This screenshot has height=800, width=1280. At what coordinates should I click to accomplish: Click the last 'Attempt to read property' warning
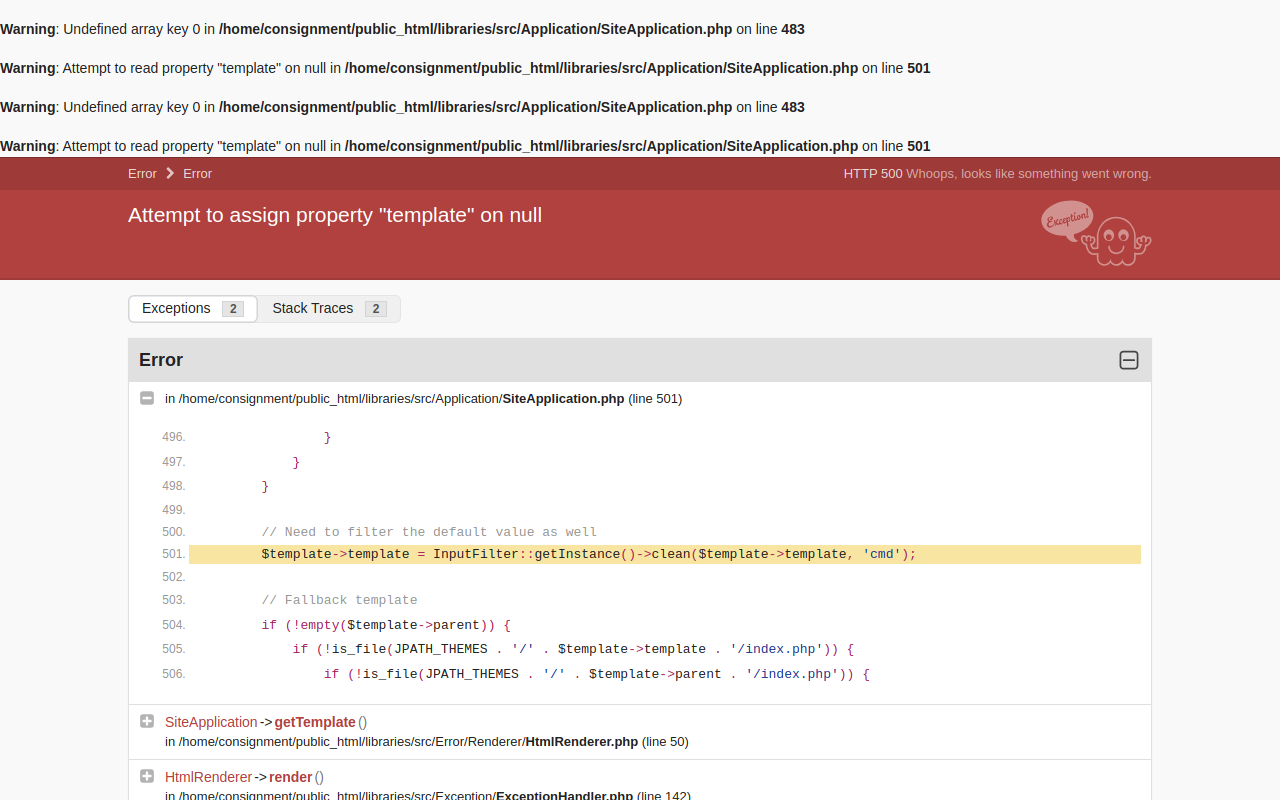(x=465, y=146)
